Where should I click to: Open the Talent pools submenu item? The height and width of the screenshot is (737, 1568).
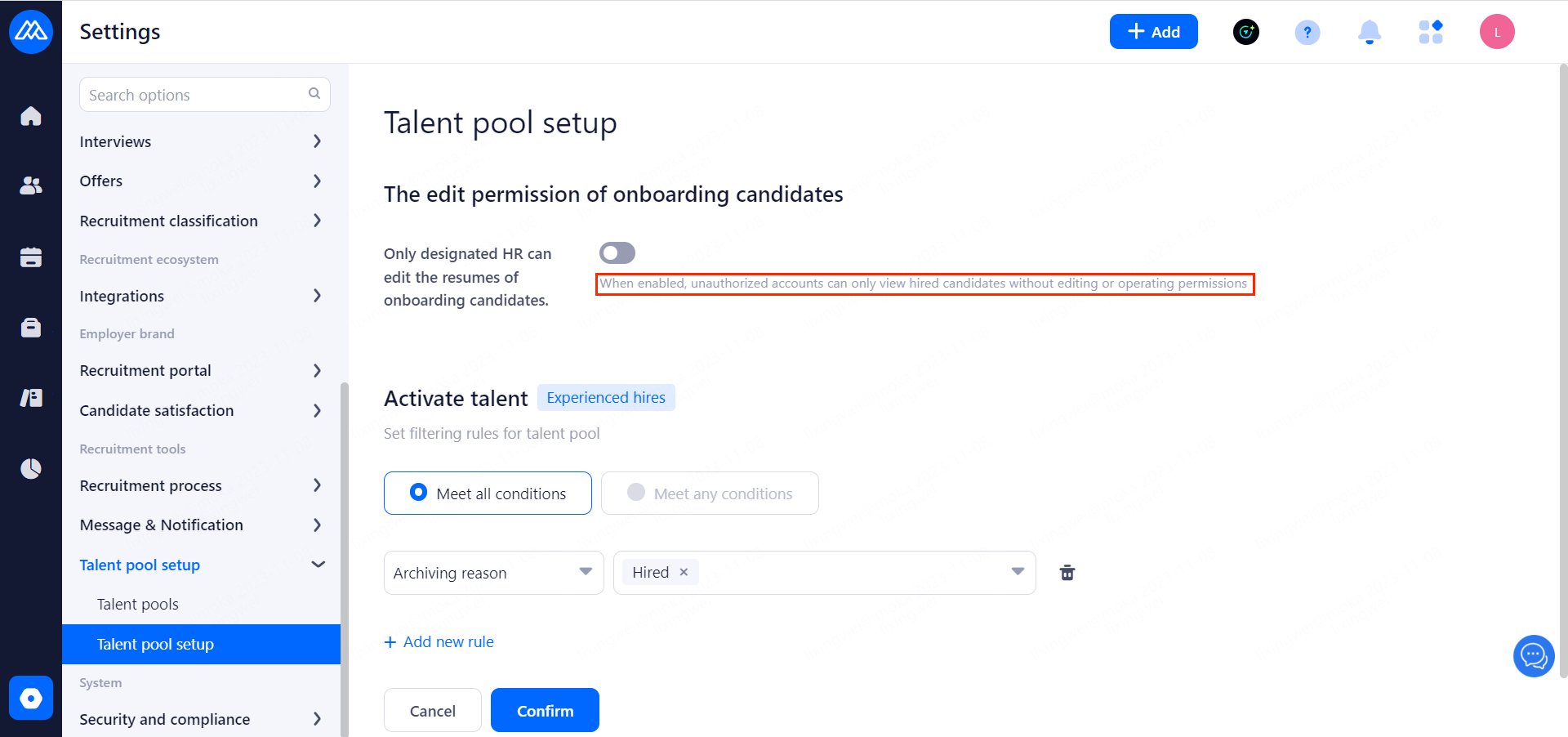(138, 605)
